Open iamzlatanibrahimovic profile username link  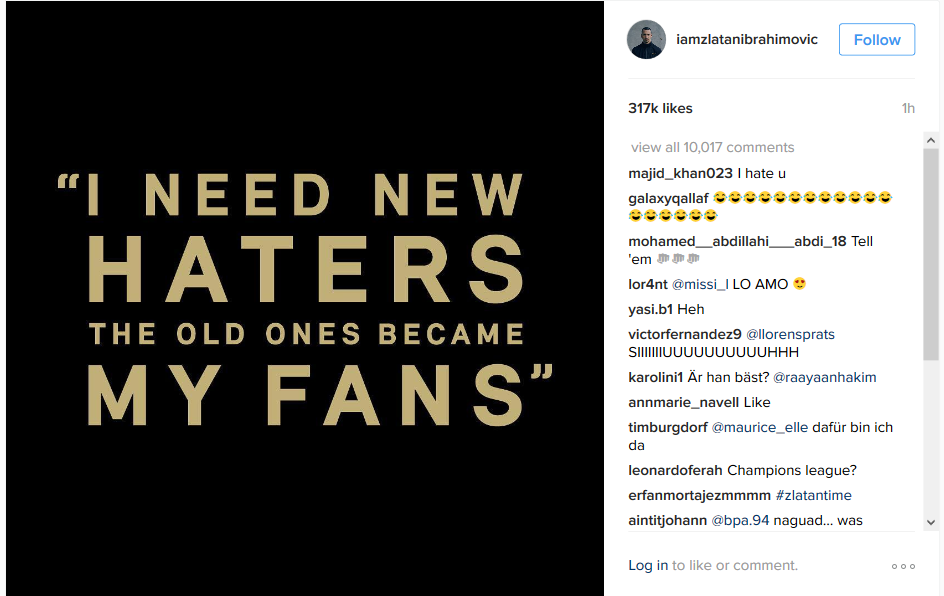tap(747, 40)
